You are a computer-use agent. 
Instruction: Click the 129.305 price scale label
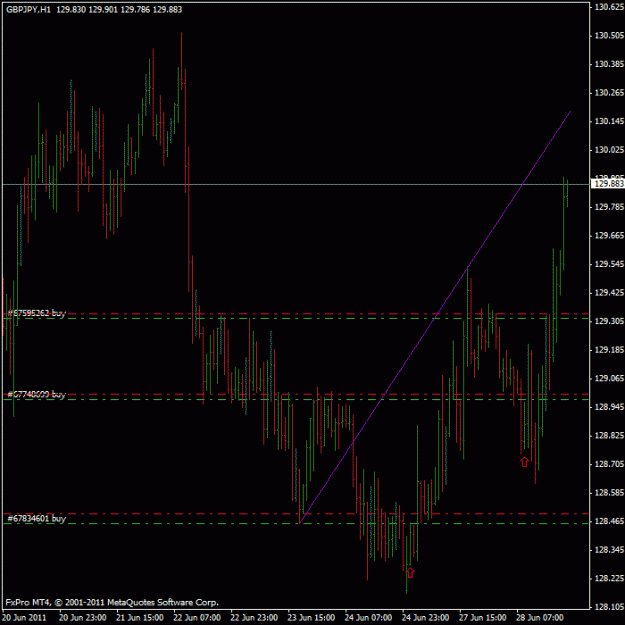tap(609, 321)
